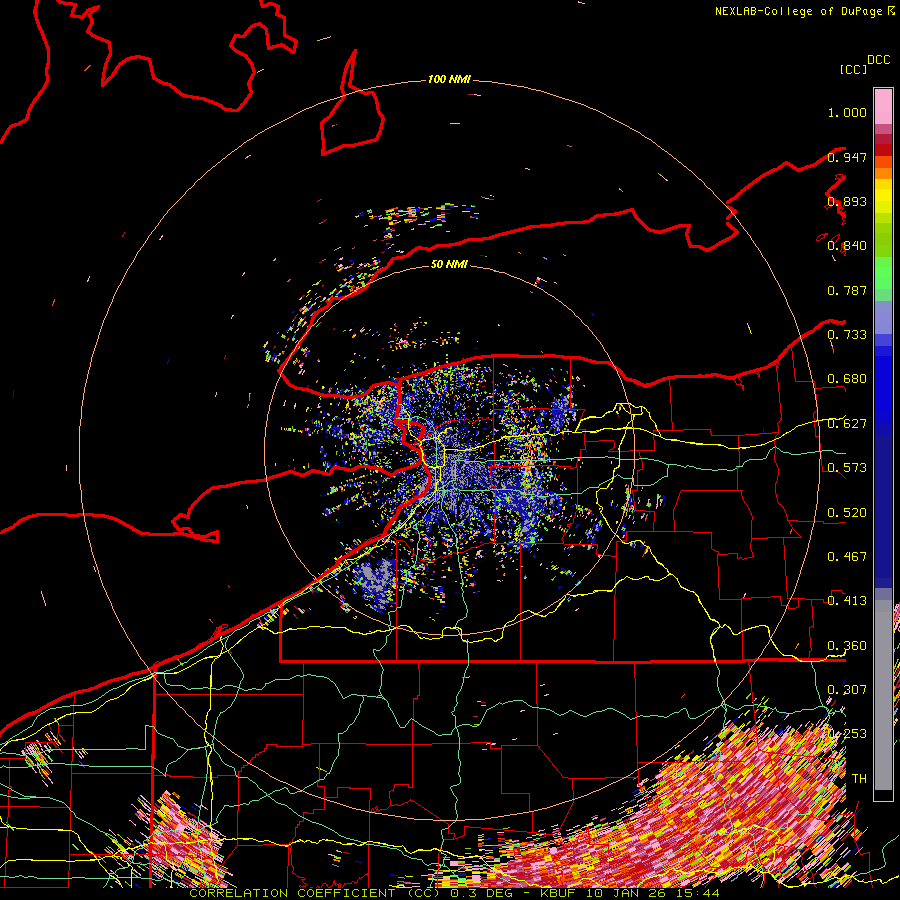Pick the yellow band of the color scale
This screenshot has width=900, height=900.
[x=883, y=196]
